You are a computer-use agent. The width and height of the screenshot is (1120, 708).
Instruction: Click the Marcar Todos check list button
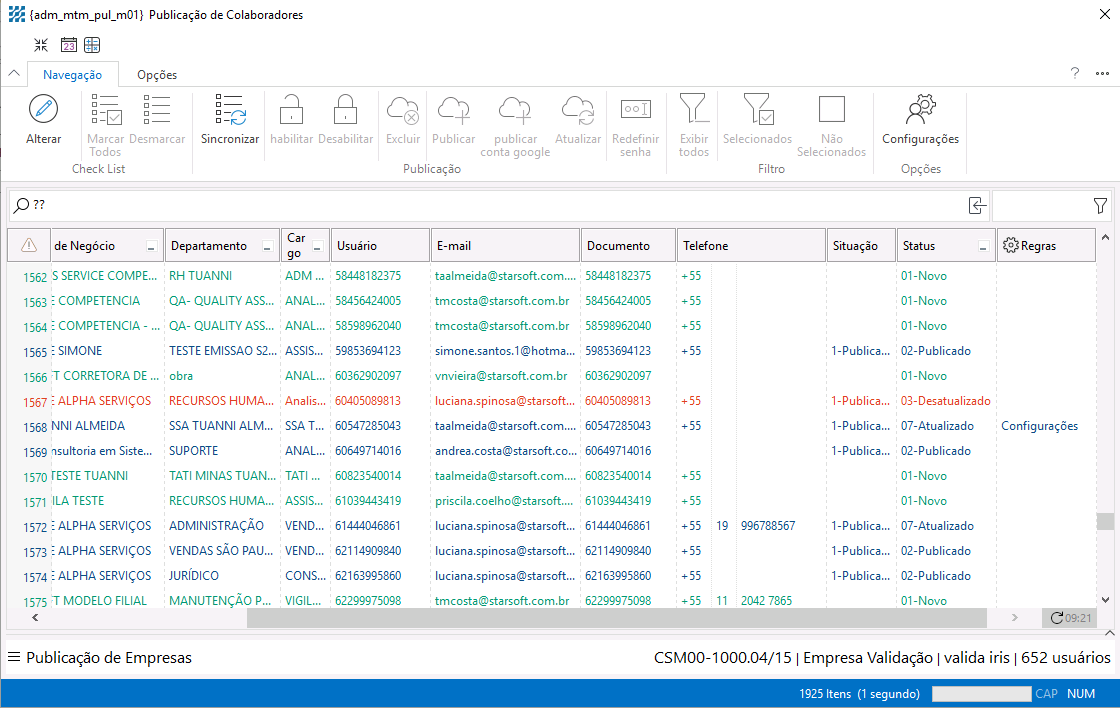click(105, 119)
